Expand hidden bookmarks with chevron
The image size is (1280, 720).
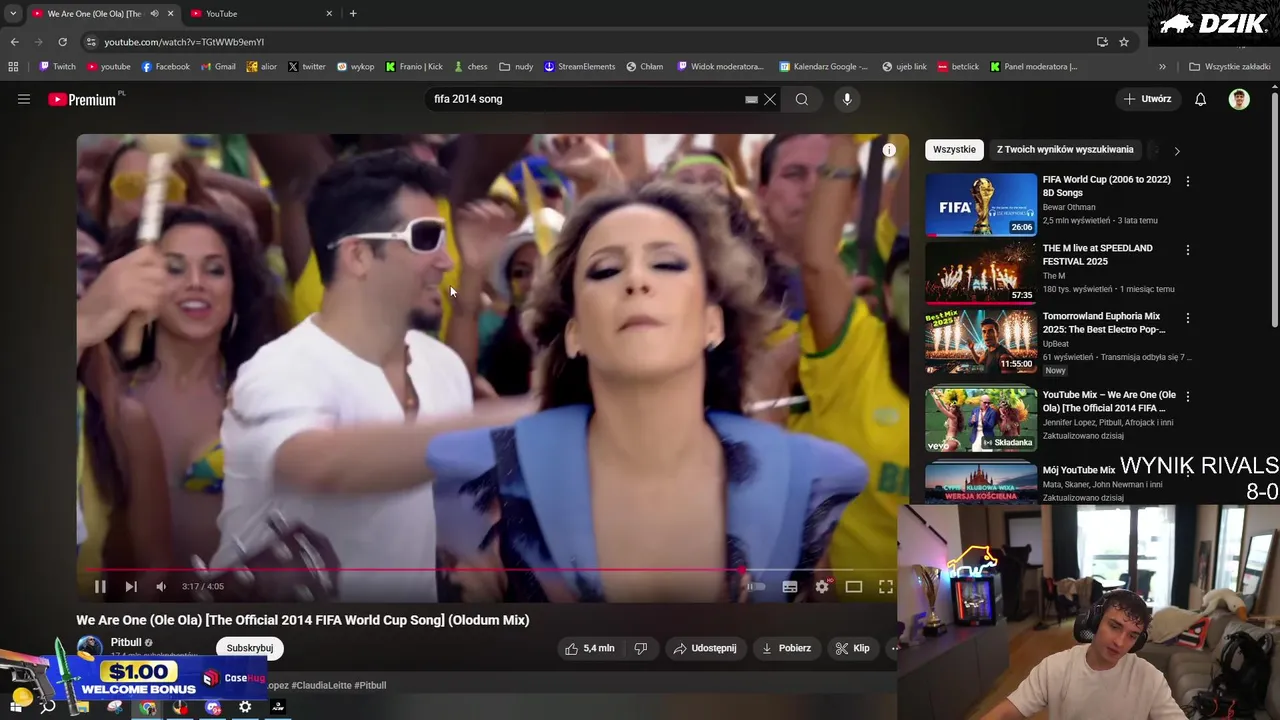click(1162, 67)
